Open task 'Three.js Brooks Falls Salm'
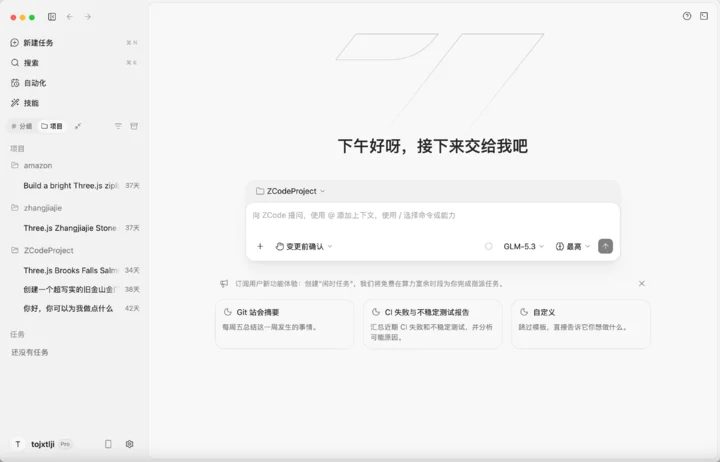The width and height of the screenshot is (720, 462). point(73,270)
